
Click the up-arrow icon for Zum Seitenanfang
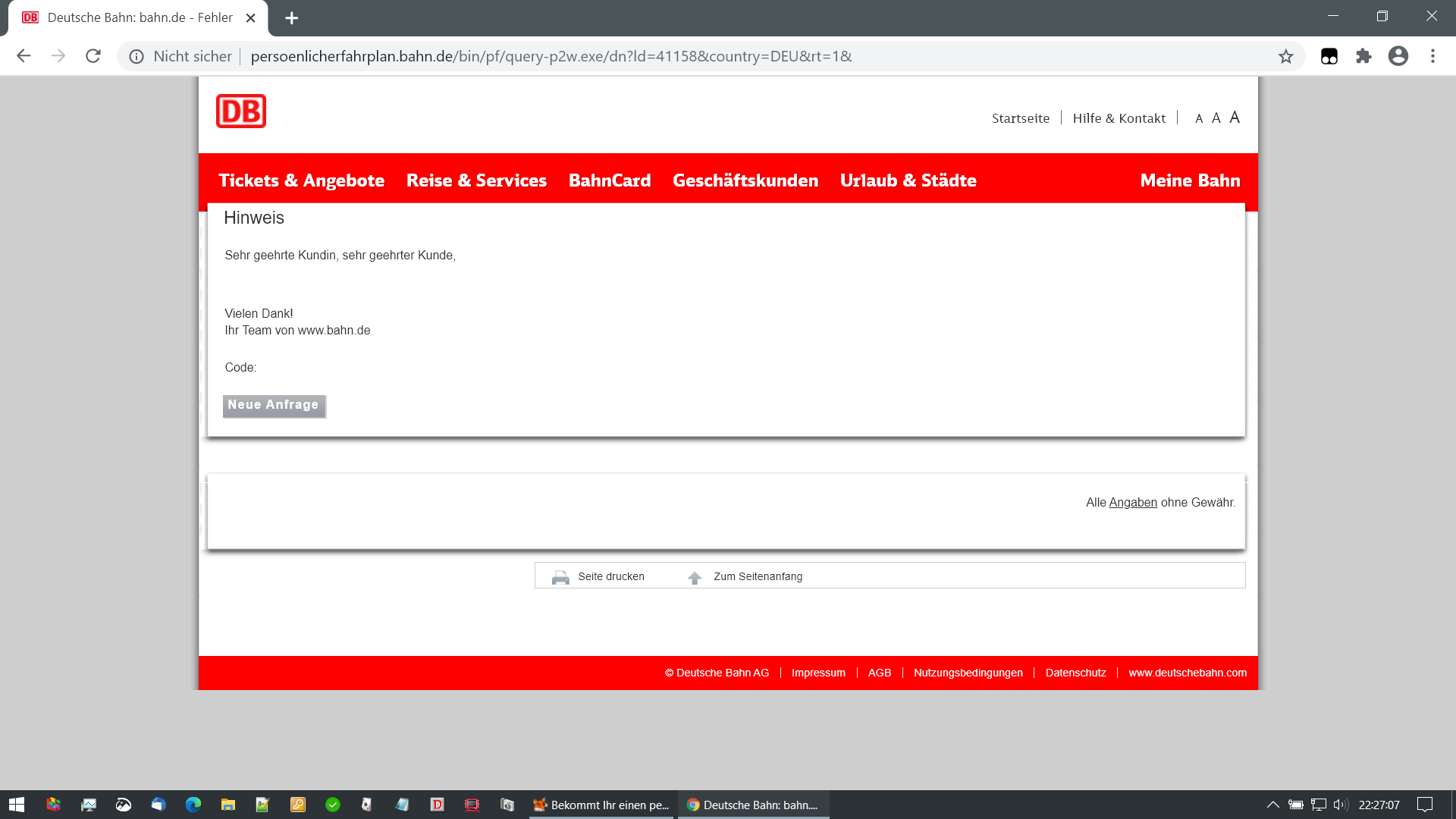click(695, 578)
